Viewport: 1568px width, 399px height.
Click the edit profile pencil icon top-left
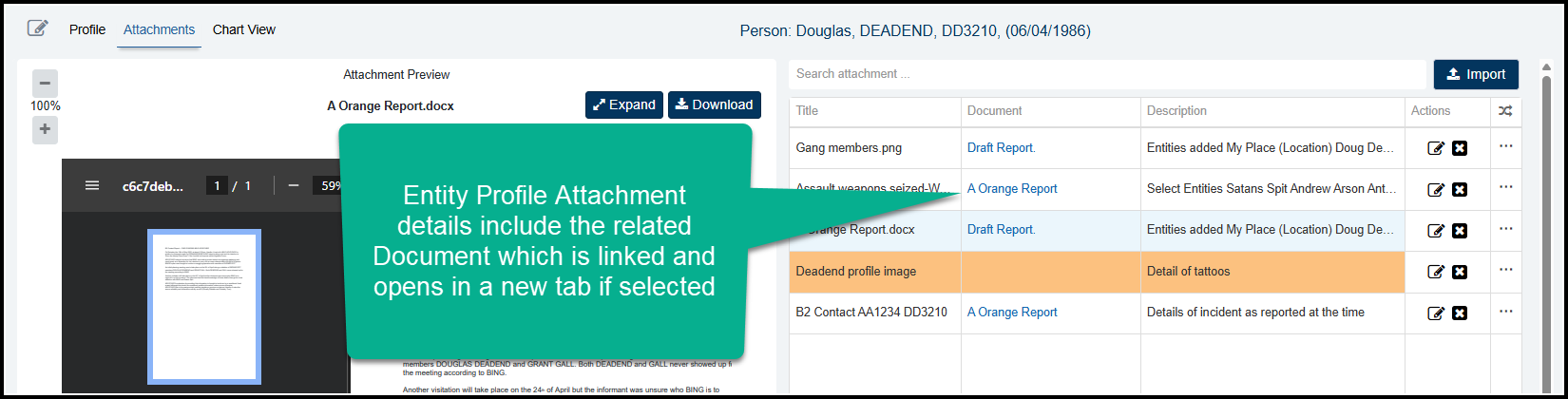37,28
